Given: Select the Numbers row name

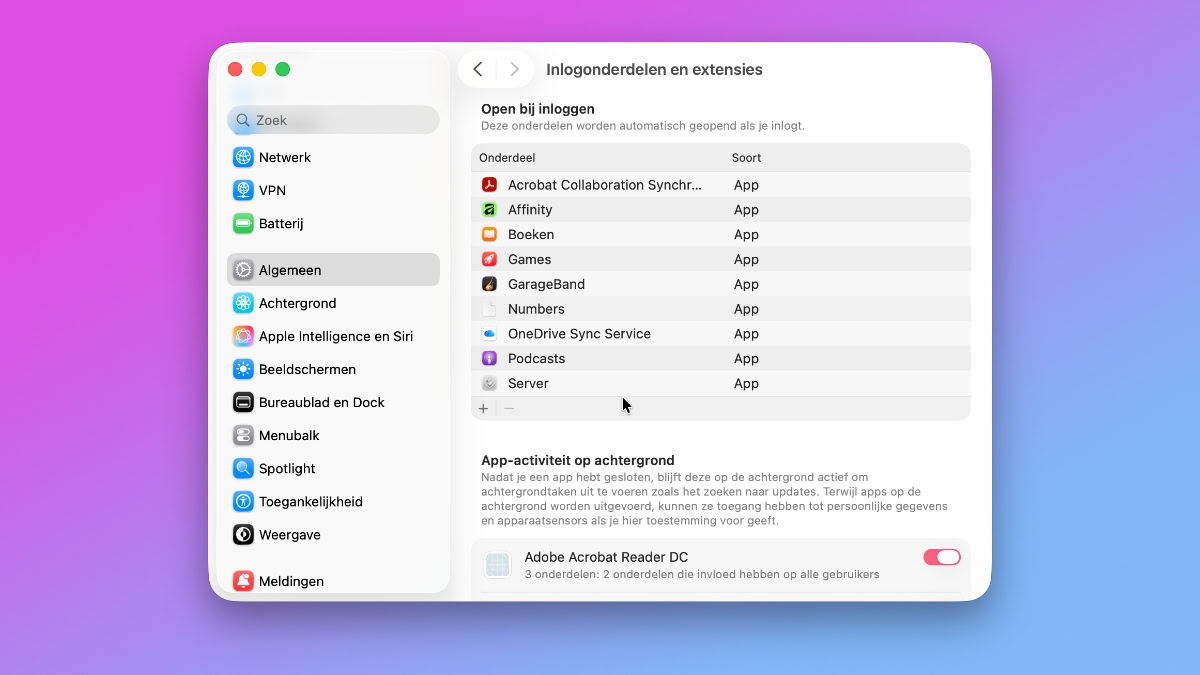Looking at the screenshot, I should click(x=536, y=309).
